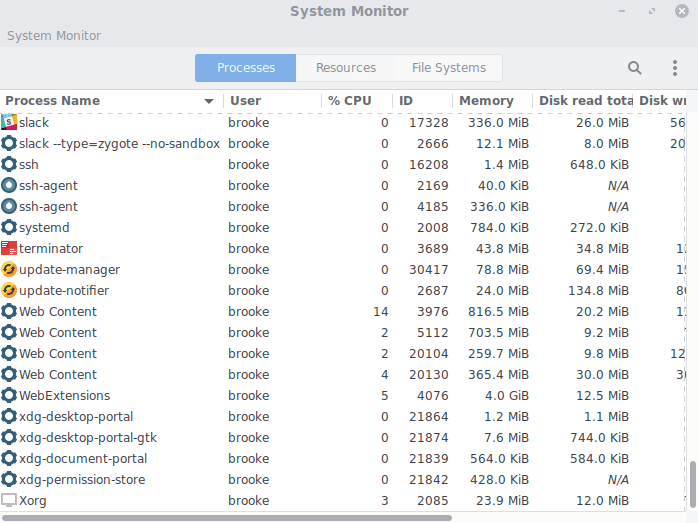Select the xdg-desktop-portal-gtk name
The height and width of the screenshot is (523, 698).
(x=88, y=437)
